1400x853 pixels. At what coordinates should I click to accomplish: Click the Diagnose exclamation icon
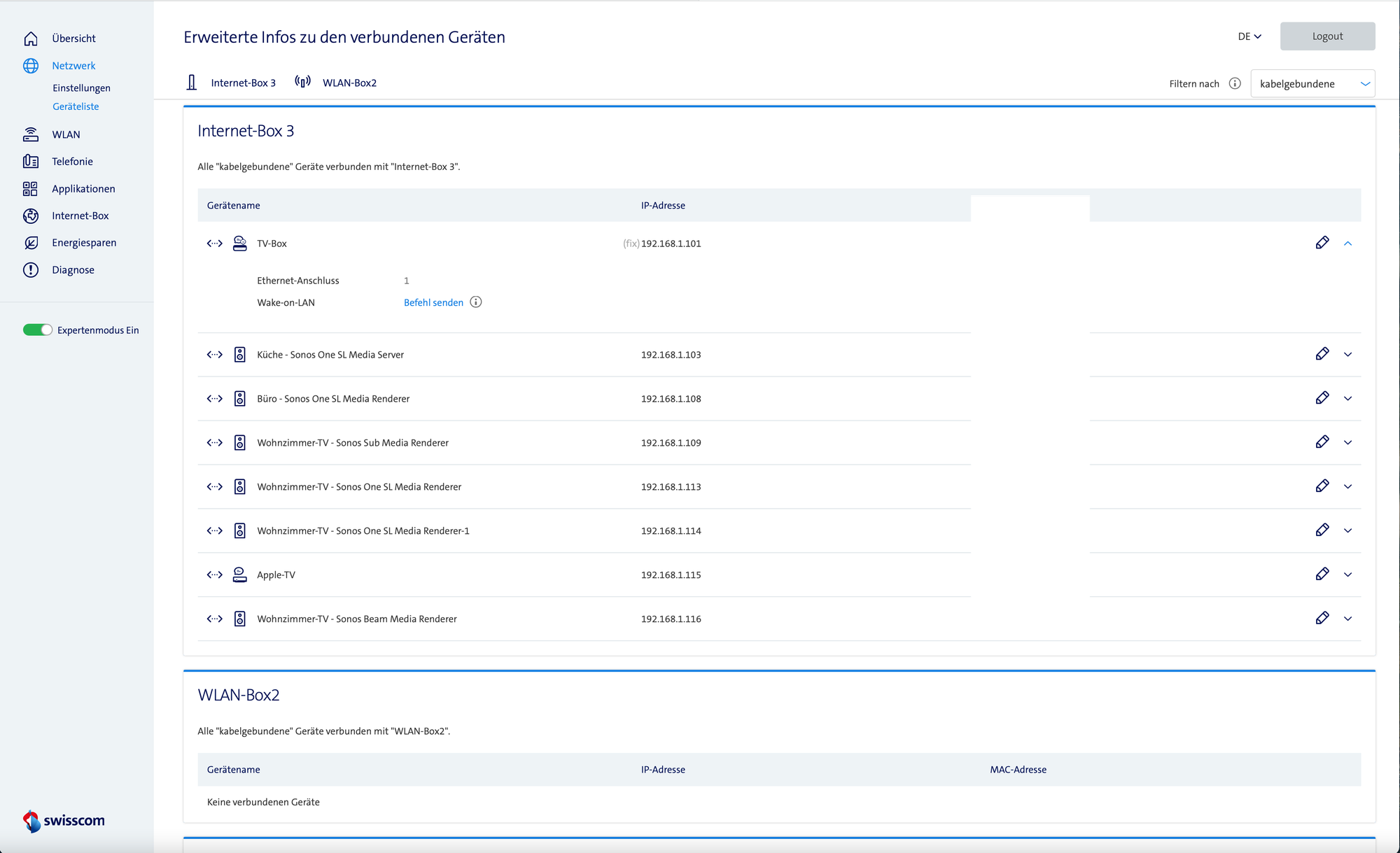pos(31,270)
